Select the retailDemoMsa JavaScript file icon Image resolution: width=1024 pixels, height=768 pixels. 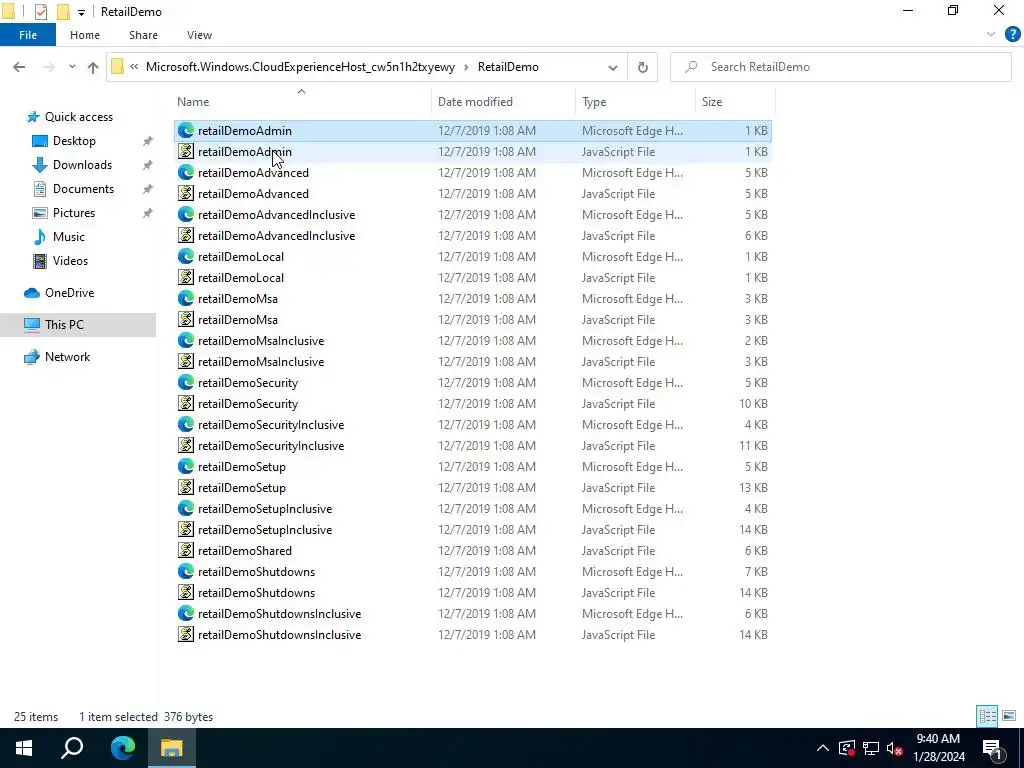(x=186, y=319)
